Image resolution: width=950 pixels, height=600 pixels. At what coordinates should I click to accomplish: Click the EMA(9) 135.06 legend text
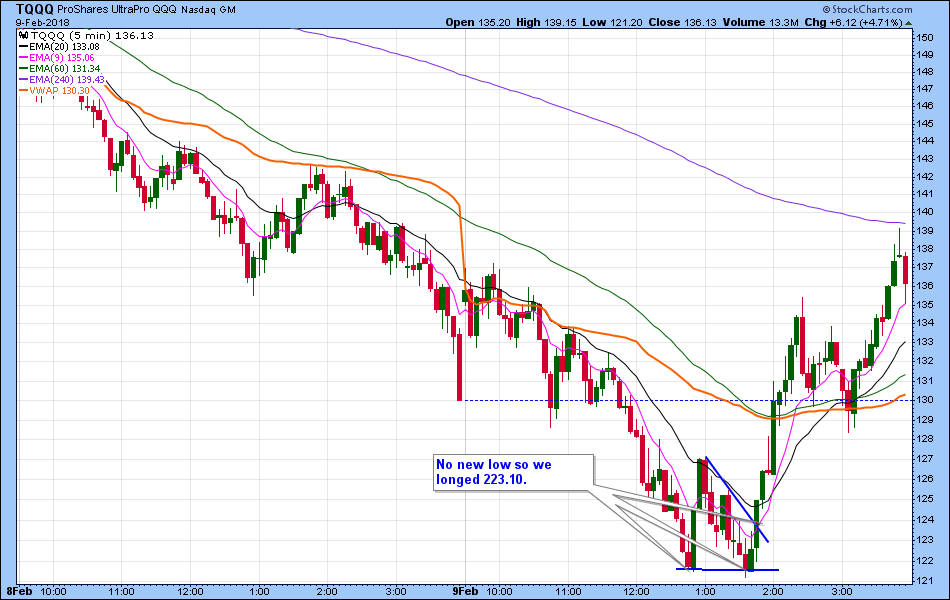click(62, 58)
